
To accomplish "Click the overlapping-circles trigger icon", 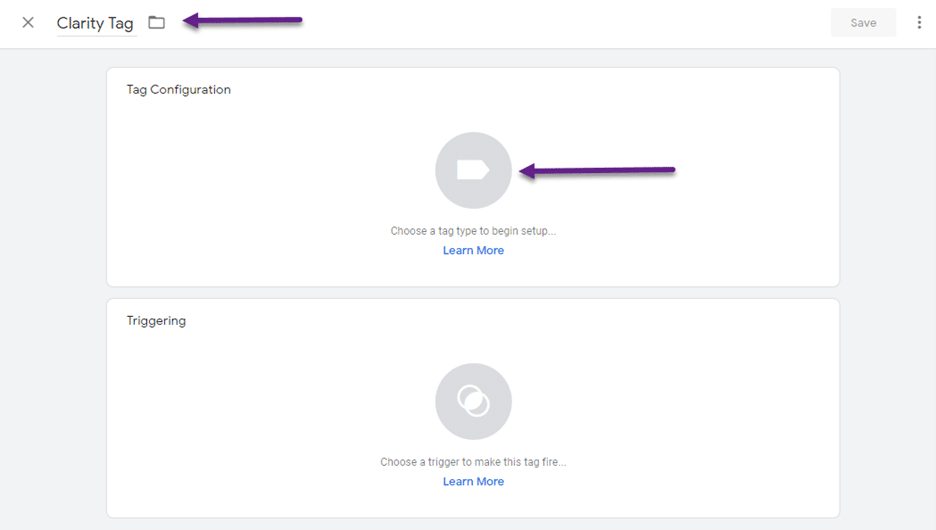I will pyautogui.click(x=473, y=401).
